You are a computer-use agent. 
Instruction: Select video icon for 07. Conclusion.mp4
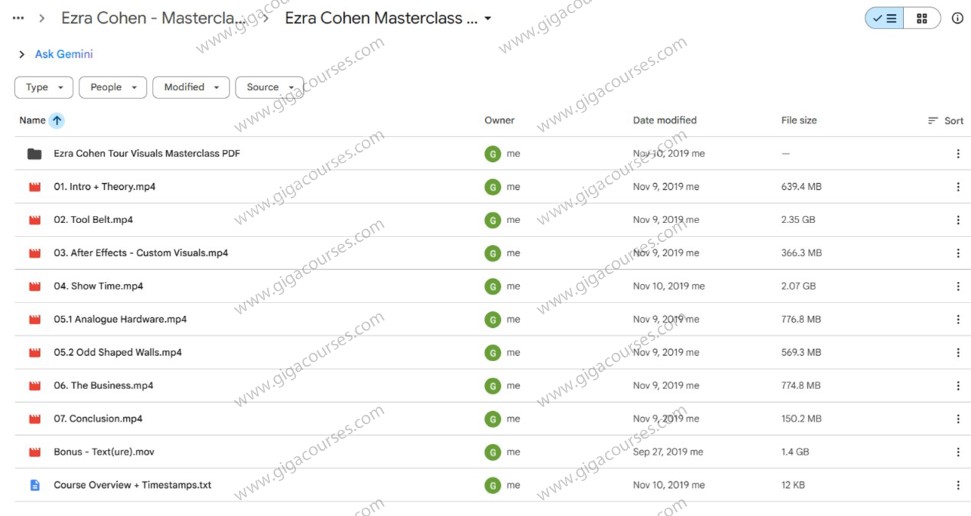[x=35, y=419]
